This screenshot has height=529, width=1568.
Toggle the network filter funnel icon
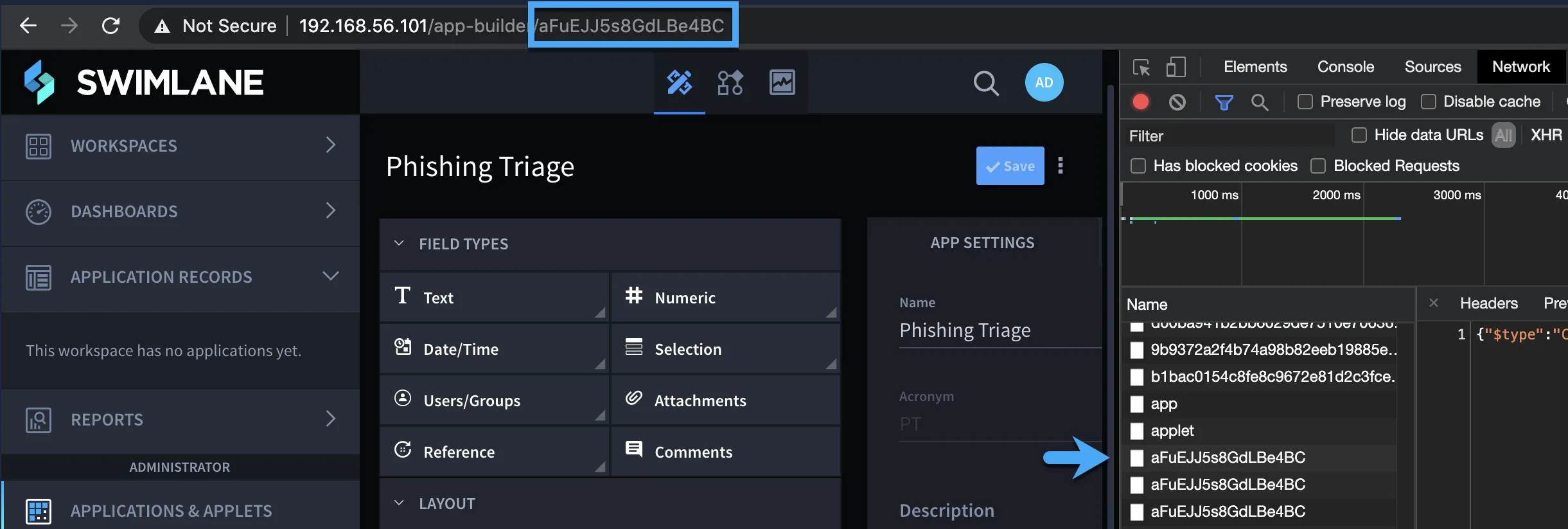(1224, 102)
